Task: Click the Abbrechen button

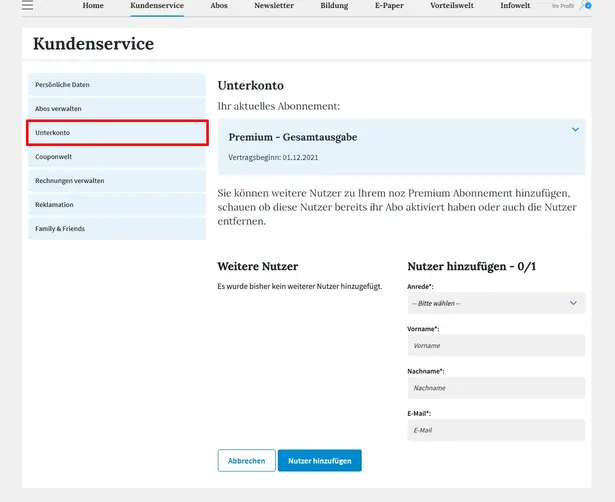Action: coord(246,461)
